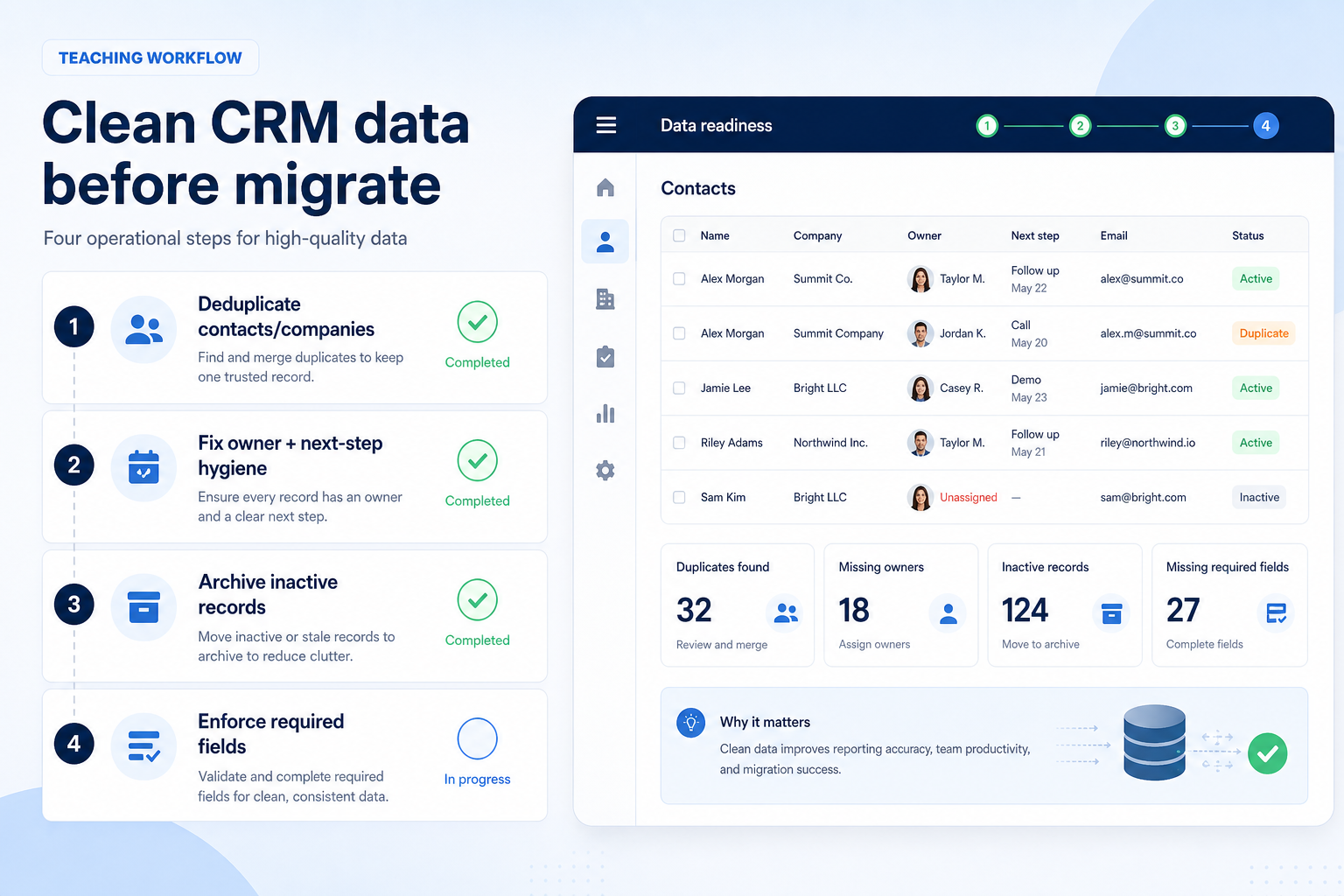Sort contacts by the Company column header
1344x896 pixels.
pyautogui.click(x=817, y=235)
